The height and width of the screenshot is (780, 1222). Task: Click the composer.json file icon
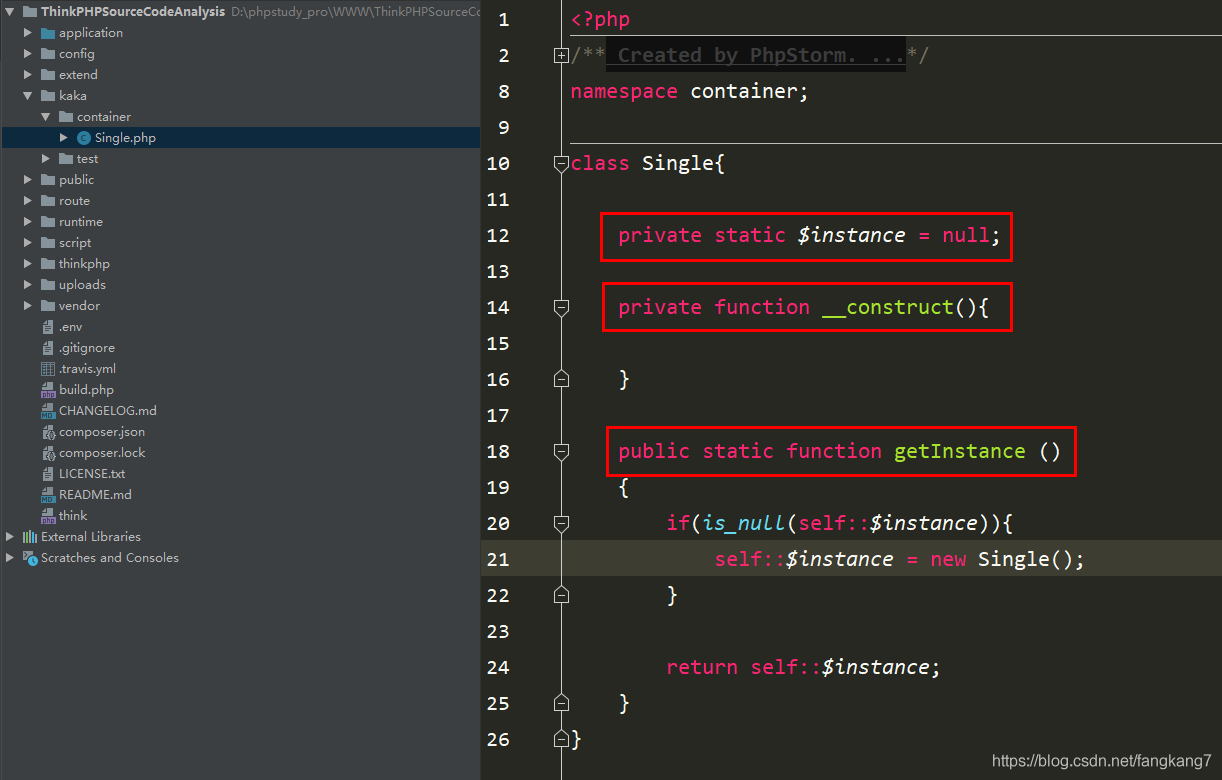[48, 432]
